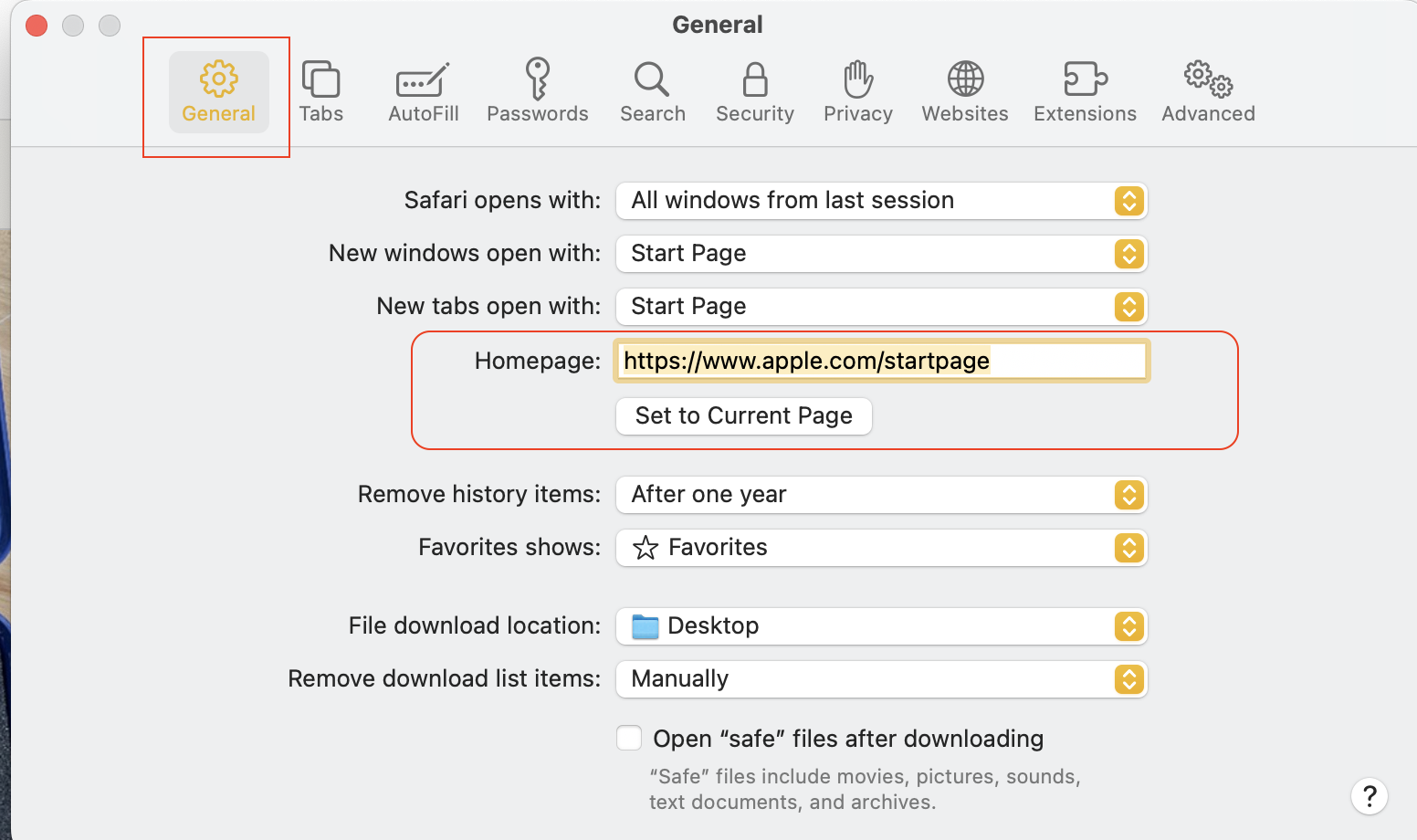Open the AutoFill preferences pane
This screenshot has height=840, width=1417.
pyautogui.click(x=423, y=91)
